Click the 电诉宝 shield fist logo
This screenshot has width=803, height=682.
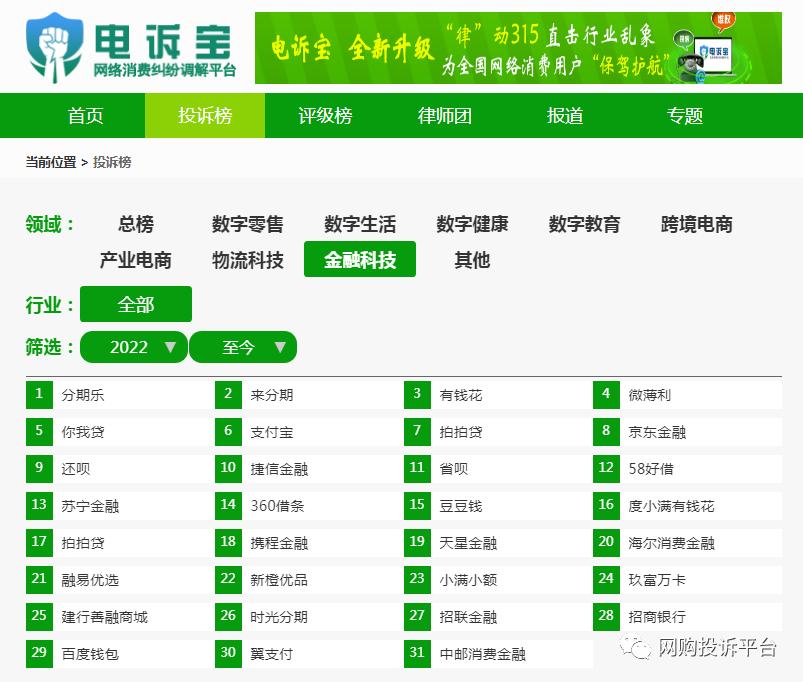coord(55,48)
